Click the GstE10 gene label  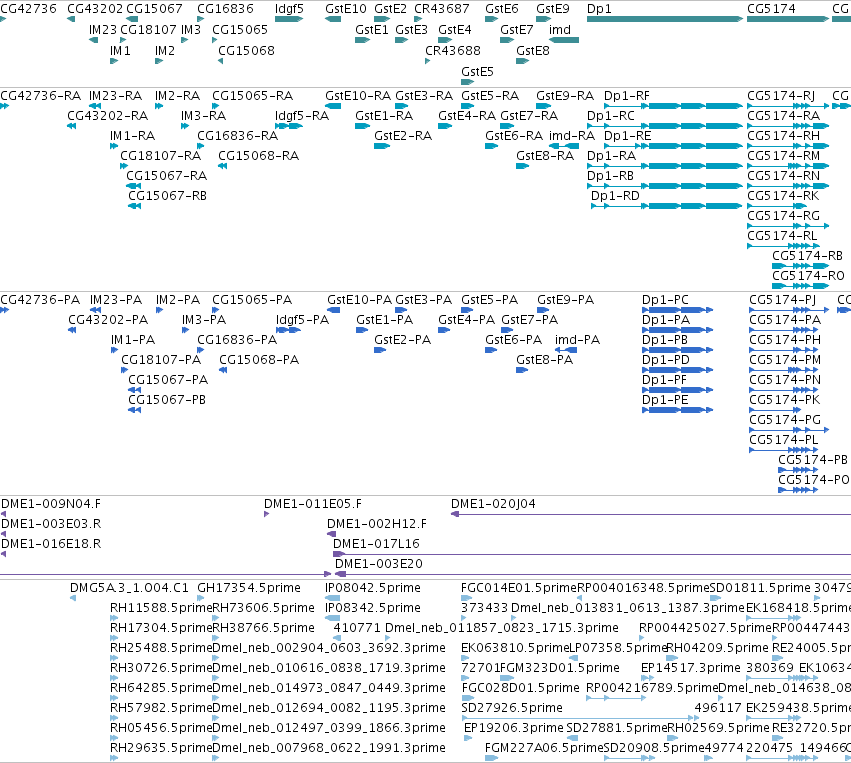tap(346, 9)
